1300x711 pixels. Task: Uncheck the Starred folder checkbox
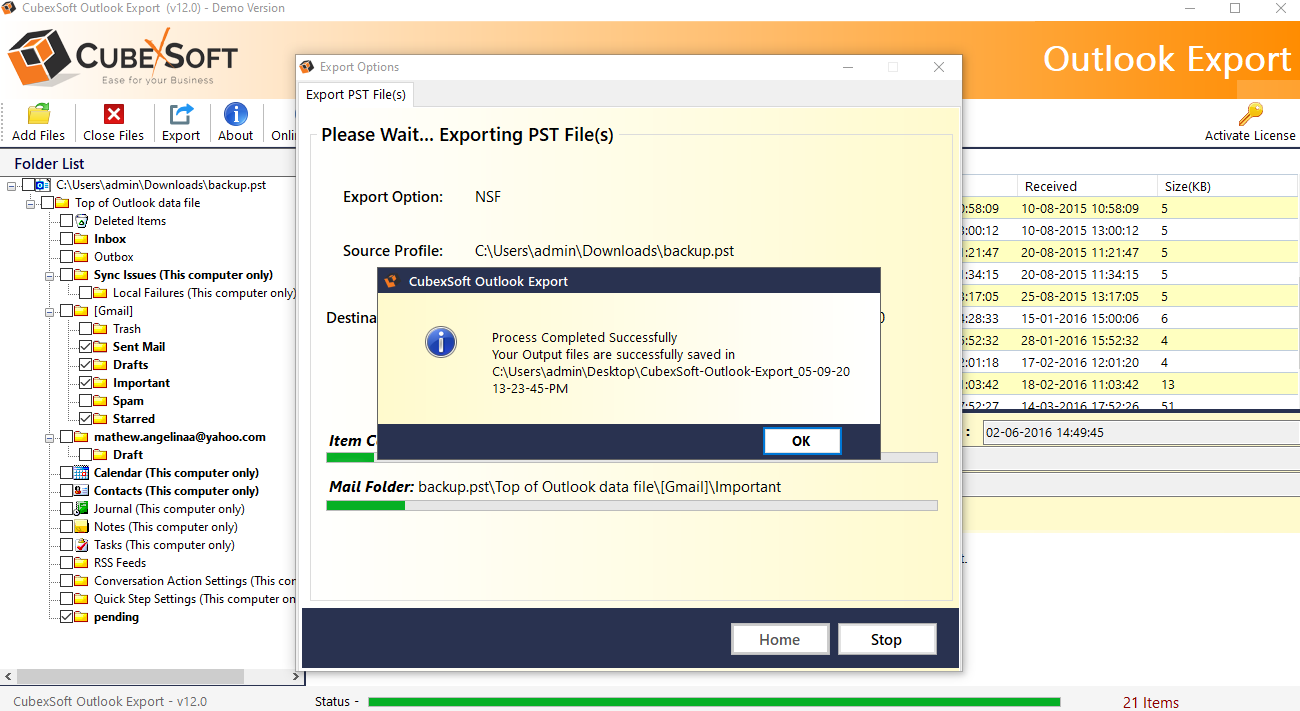tap(85, 419)
